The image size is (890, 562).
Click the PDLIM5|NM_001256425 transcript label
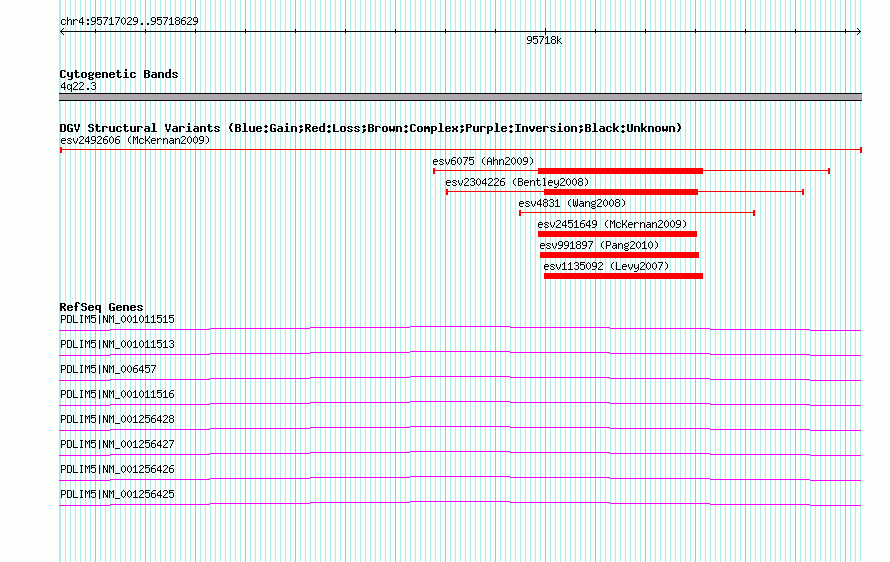click(x=117, y=494)
